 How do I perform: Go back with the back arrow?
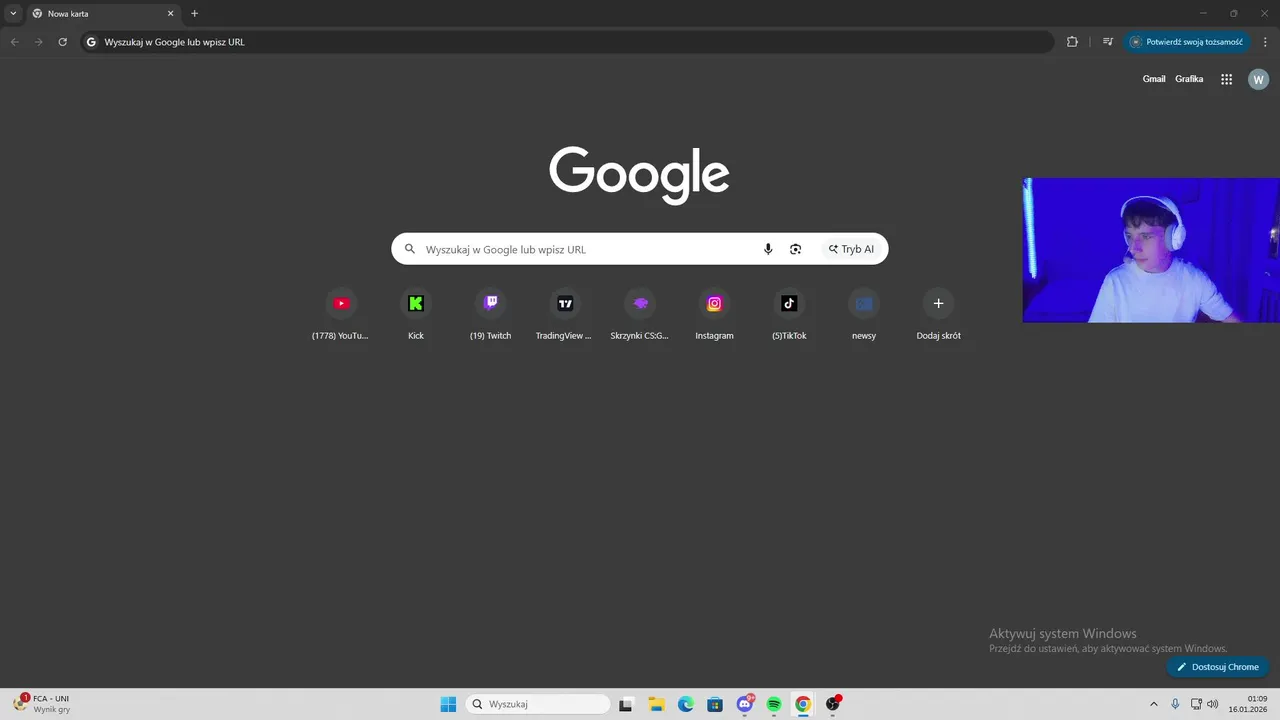click(14, 42)
